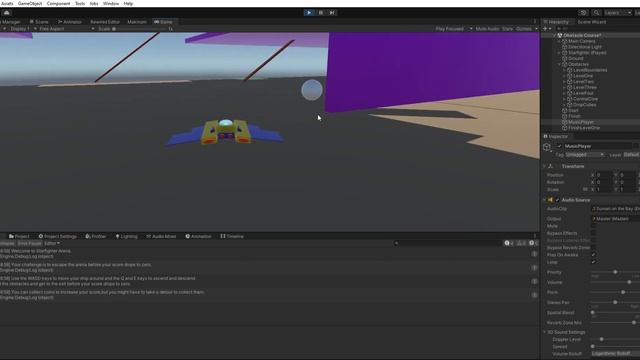Click the Output Master mixer field

(616, 219)
